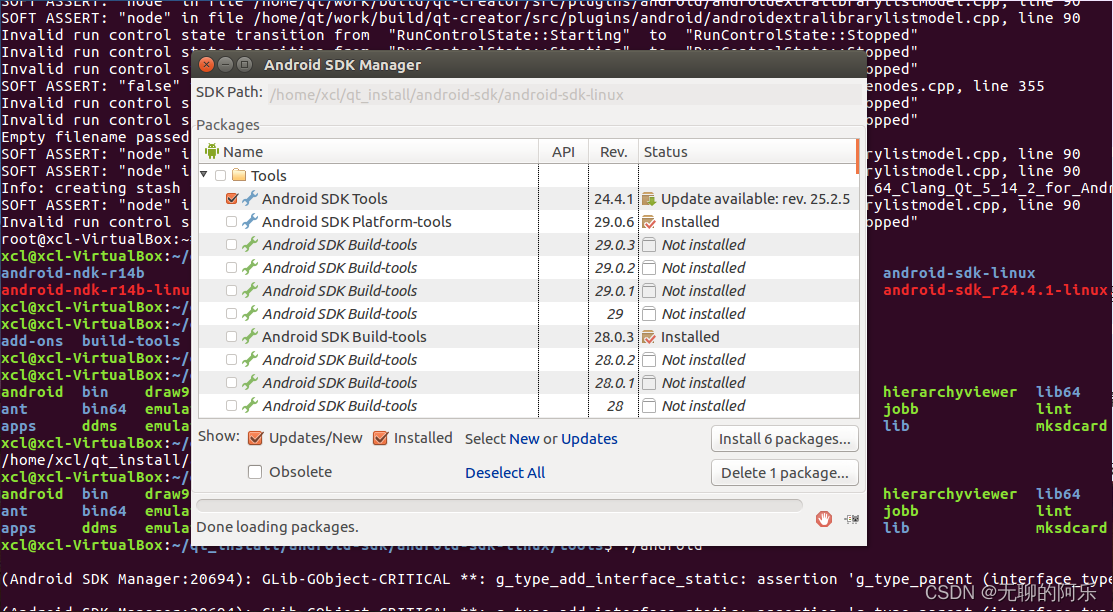
Task: Click wrench icon of Build-tools rev 29 row
Action: [249, 314]
